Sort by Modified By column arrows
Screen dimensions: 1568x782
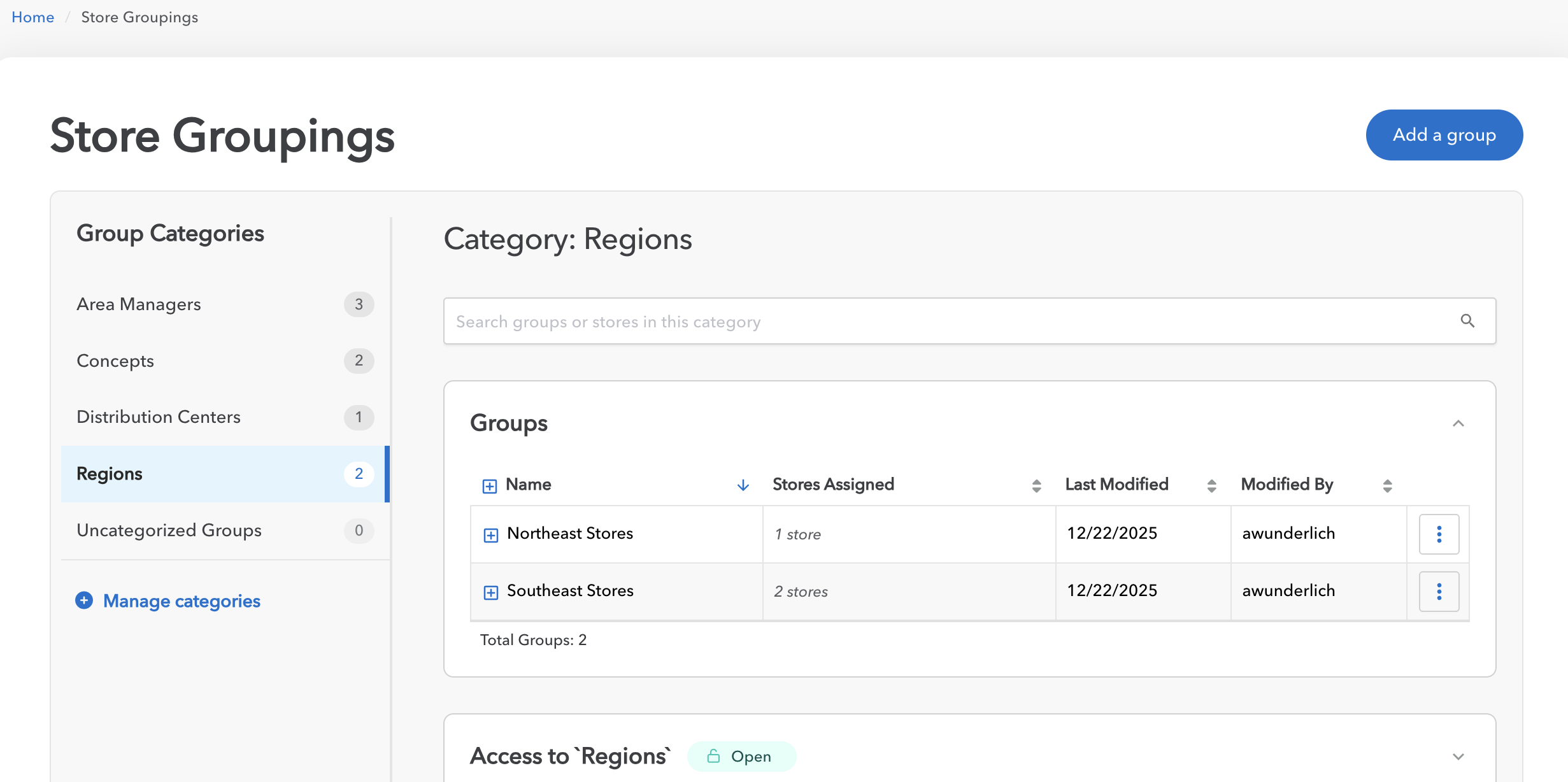tap(1387, 486)
